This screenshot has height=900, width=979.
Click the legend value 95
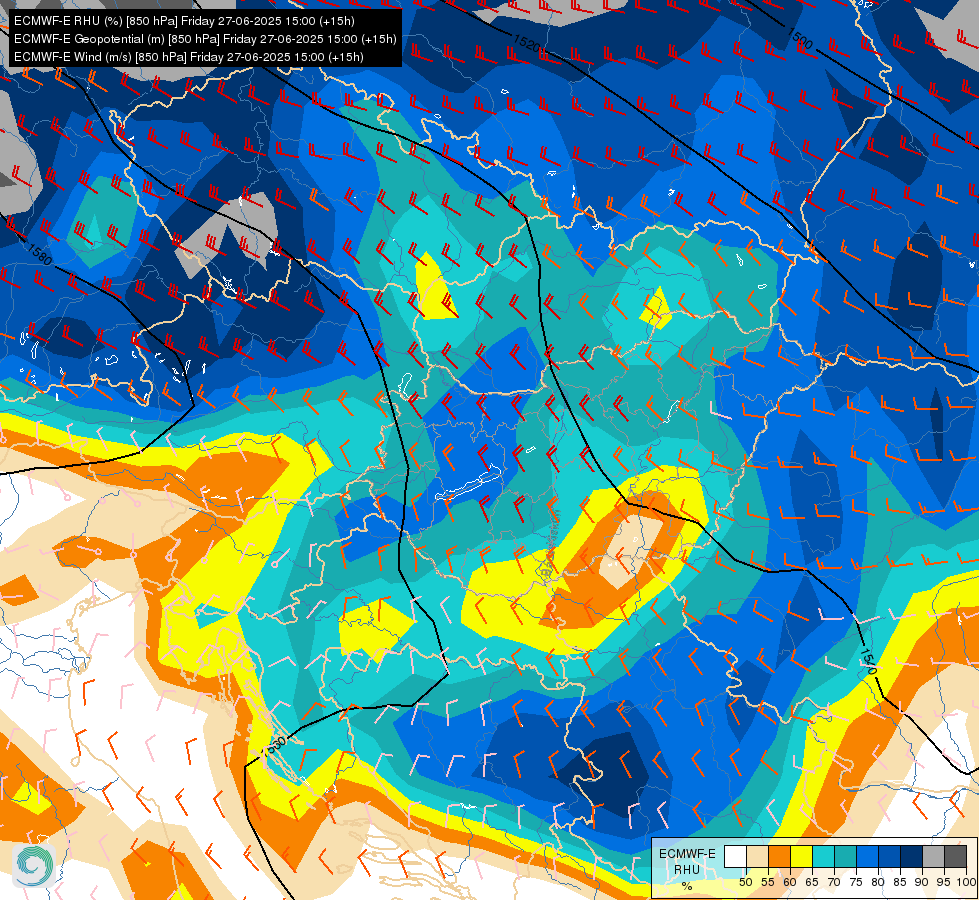[944, 882]
